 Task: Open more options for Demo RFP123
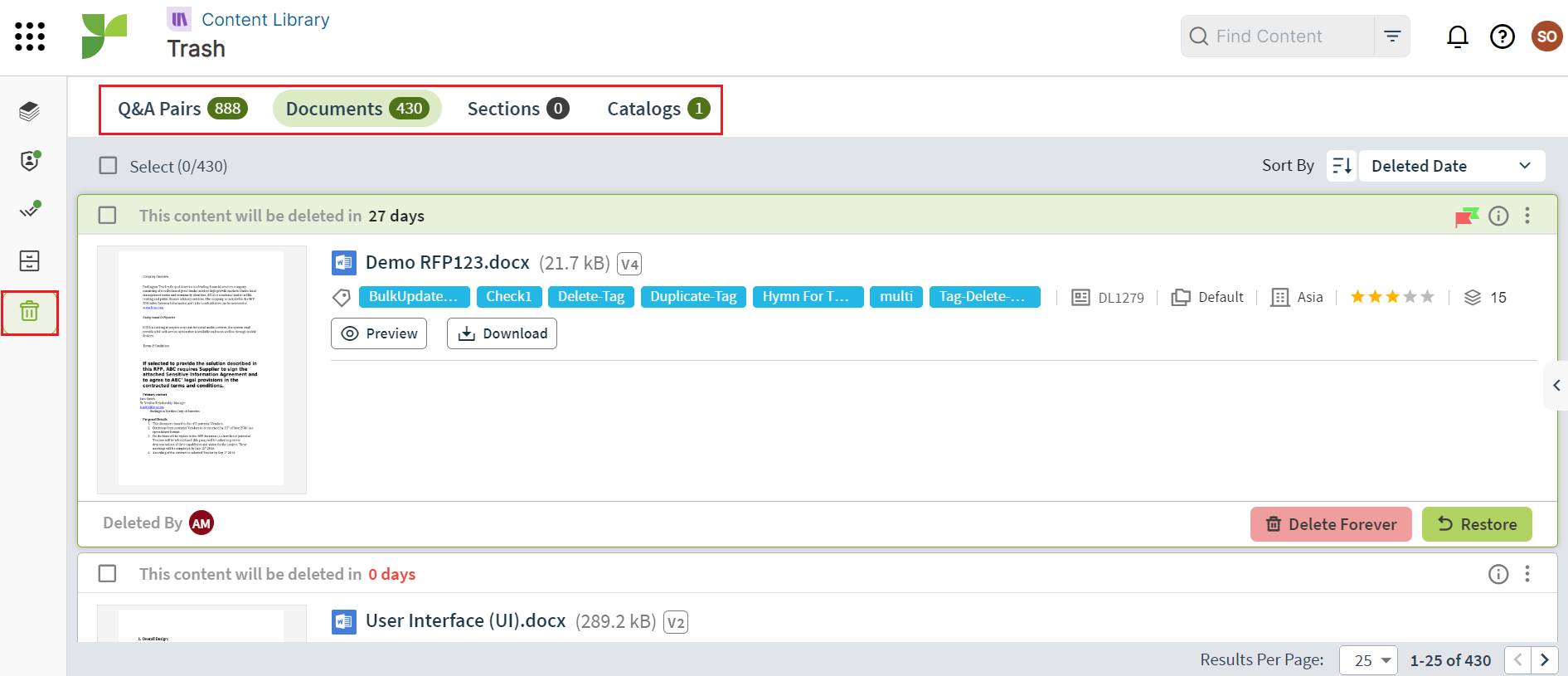click(1527, 216)
